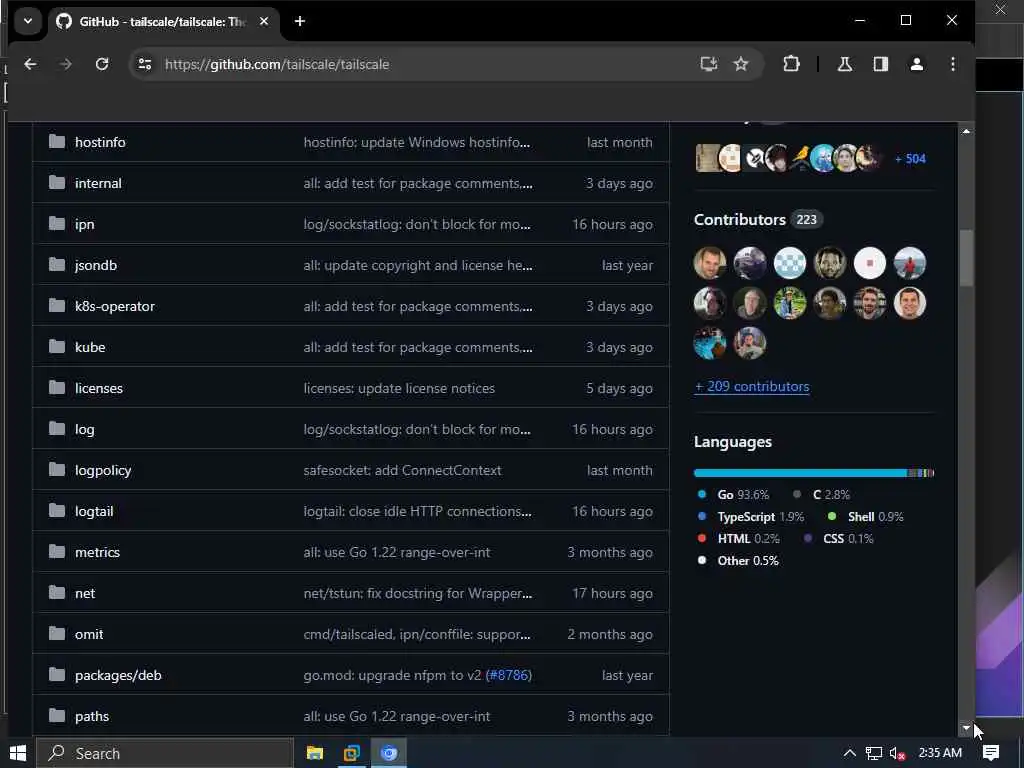Open the Extensions puzzle icon
This screenshot has height=768, width=1024.
[791, 64]
